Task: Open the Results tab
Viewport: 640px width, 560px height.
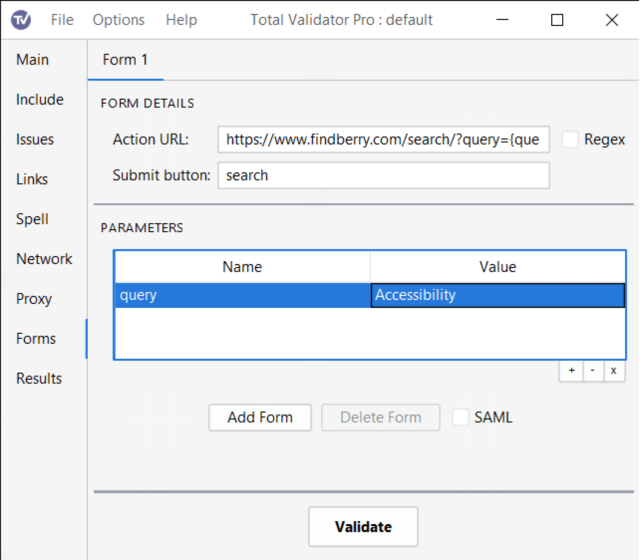Action: [39, 378]
